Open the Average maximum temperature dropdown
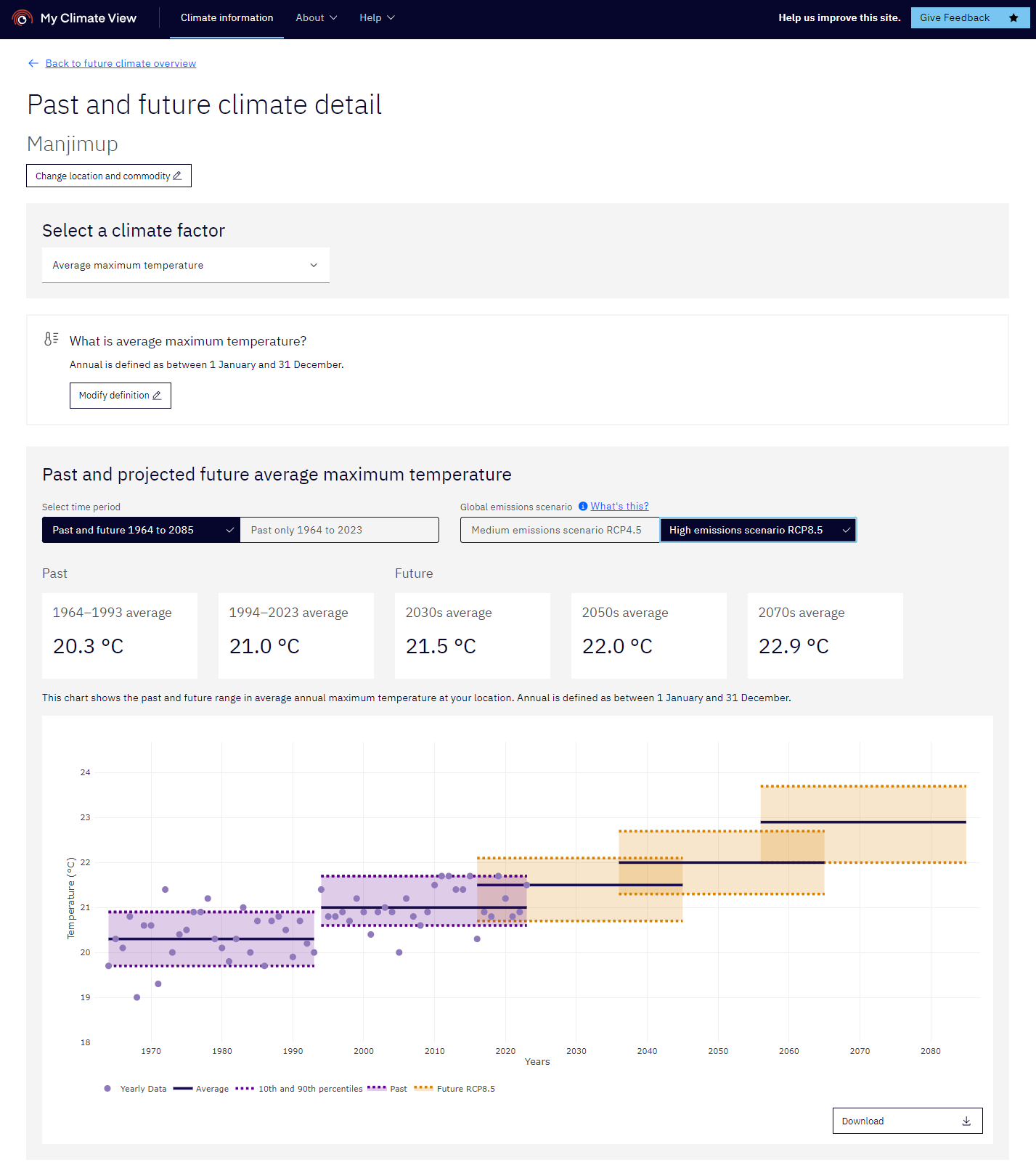 pos(185,265)
